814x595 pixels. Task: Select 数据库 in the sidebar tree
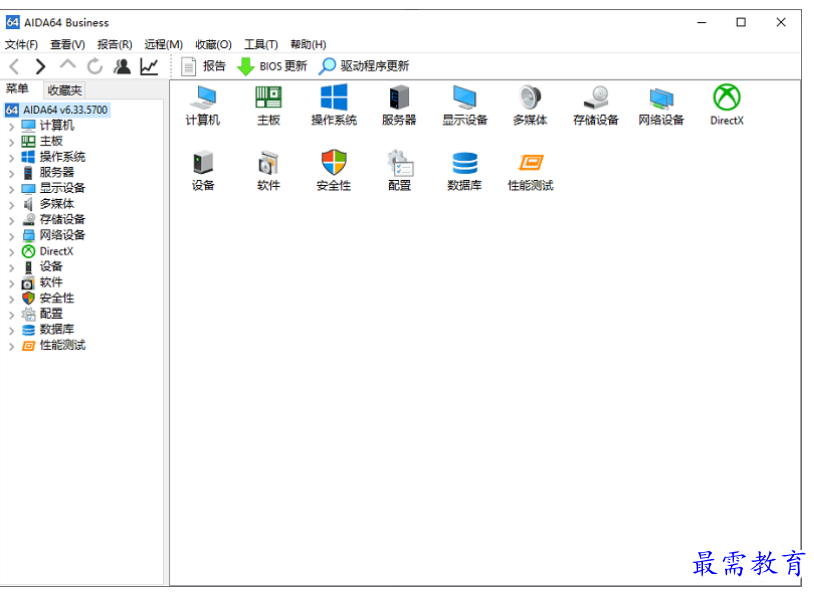point(57,330)
